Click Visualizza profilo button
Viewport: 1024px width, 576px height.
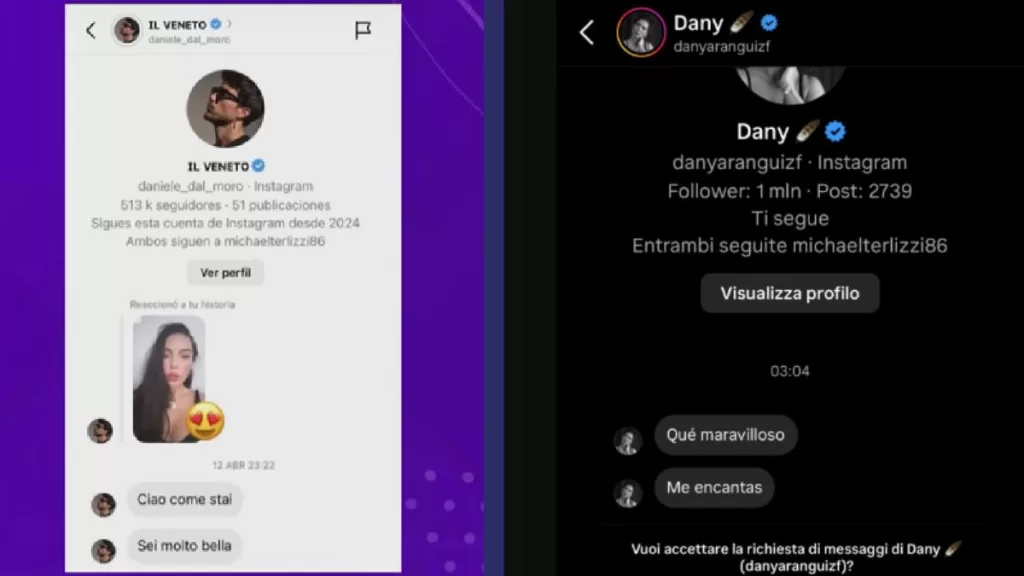pyautogui.click(x=790, y=293)
